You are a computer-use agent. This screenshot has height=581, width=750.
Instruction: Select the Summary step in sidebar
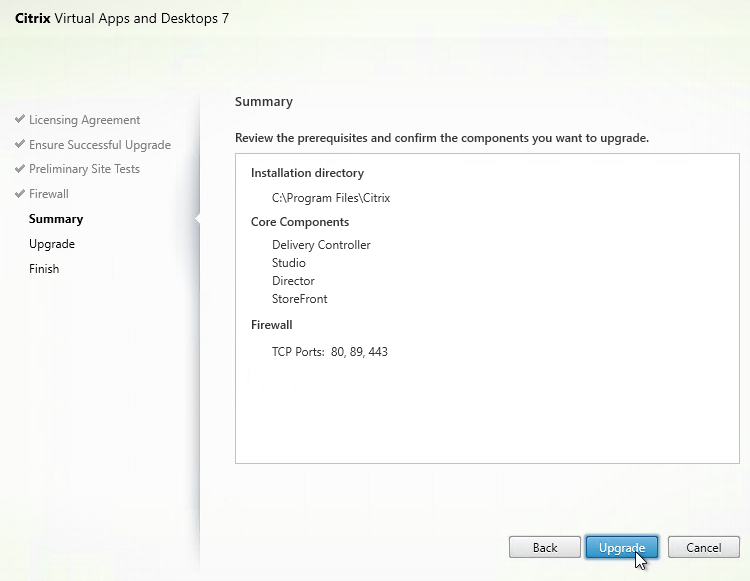coord(56,219)
